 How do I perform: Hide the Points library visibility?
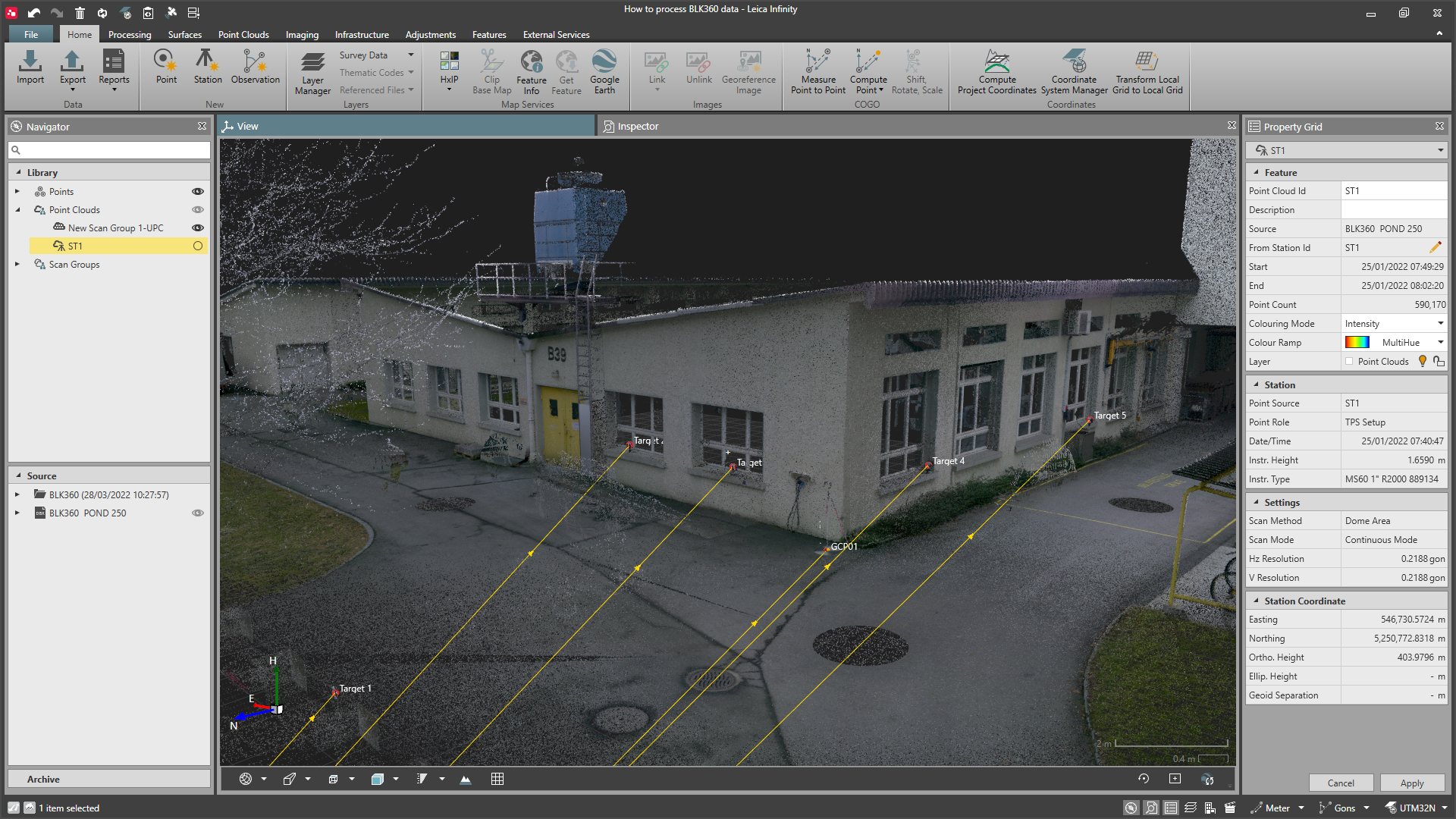tap(198, 192)
